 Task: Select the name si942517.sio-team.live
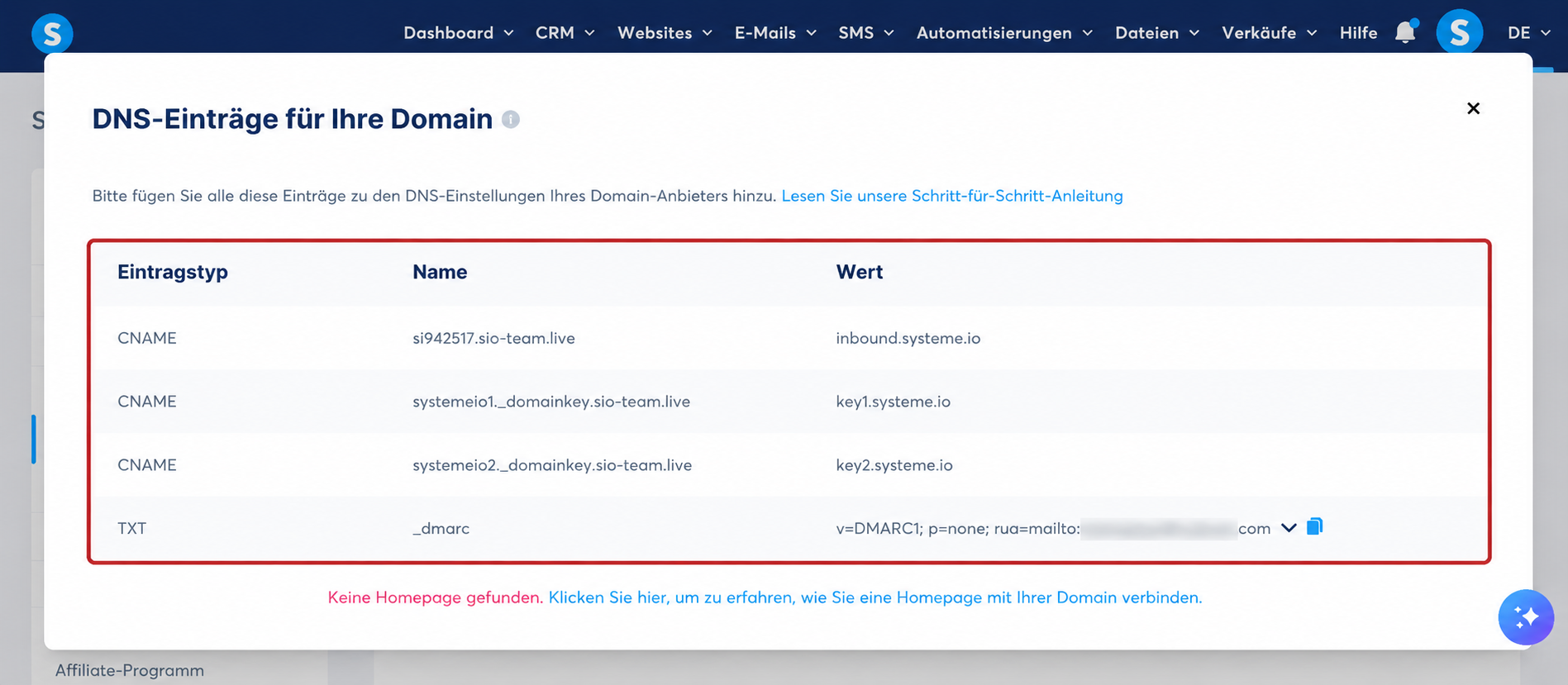[493, 338]
